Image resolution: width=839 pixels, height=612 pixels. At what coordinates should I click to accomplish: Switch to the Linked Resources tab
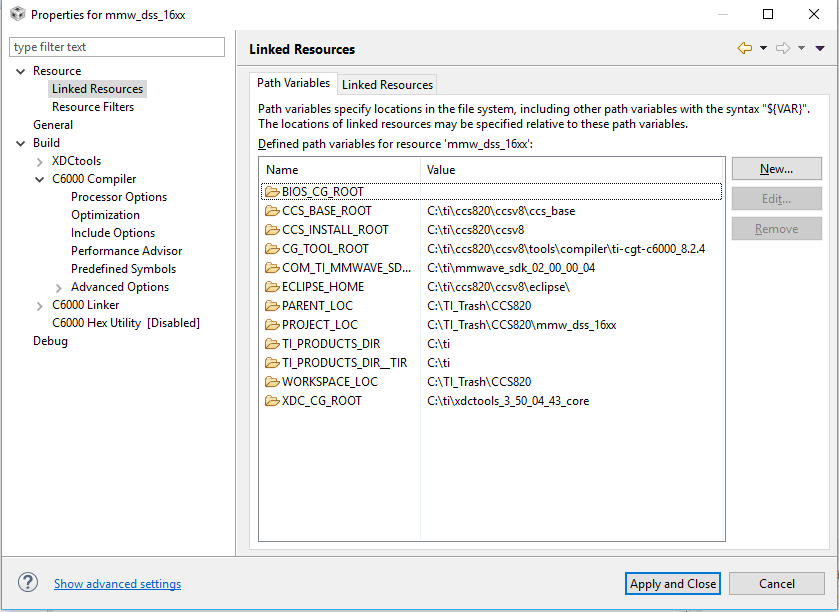387,85
